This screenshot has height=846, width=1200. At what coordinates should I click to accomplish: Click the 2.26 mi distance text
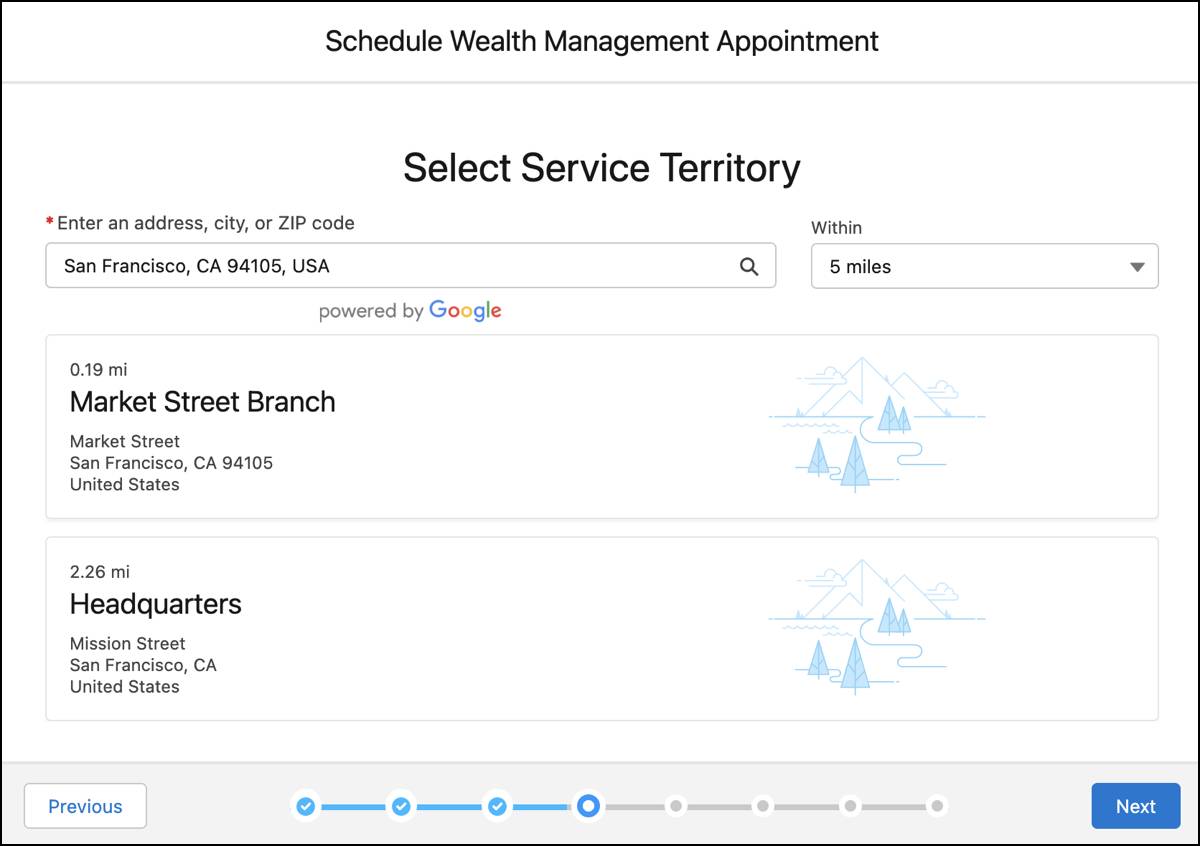click(x=100, y=572)
